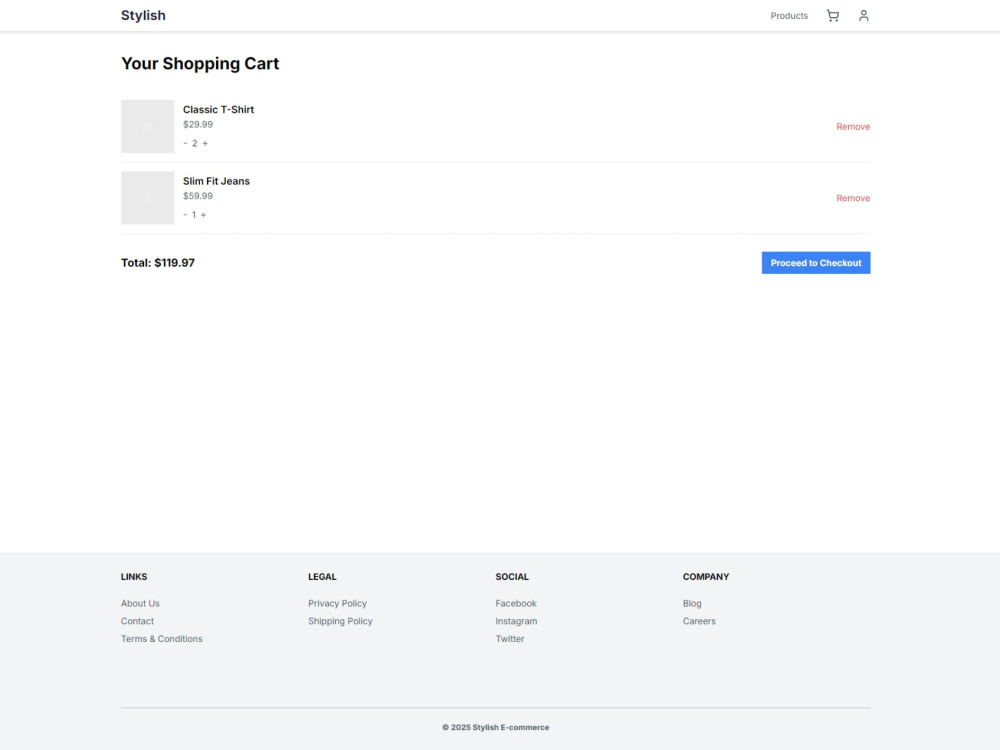Increase Slim Fit Jeans quantity with plus
The width and height of the screenshot is (1000, 750).
point(203,215)
